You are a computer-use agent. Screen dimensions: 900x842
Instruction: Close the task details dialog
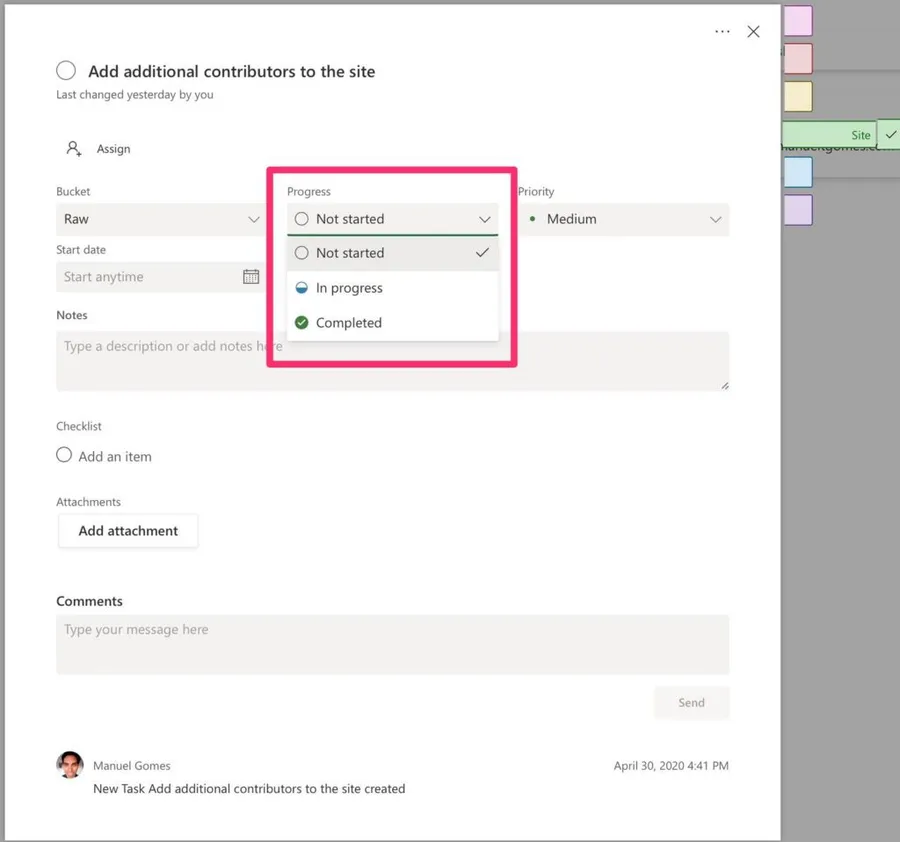coord(753,32)
